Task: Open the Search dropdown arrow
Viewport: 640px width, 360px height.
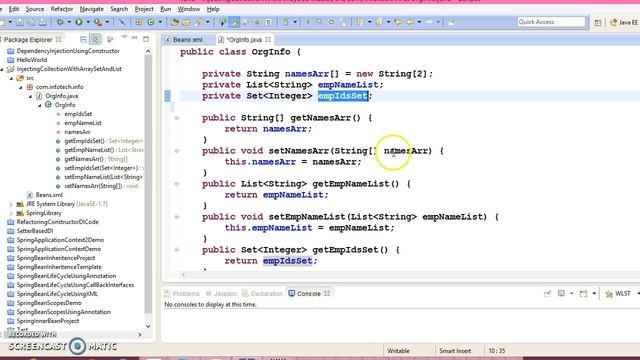Action: pos(208,22)
